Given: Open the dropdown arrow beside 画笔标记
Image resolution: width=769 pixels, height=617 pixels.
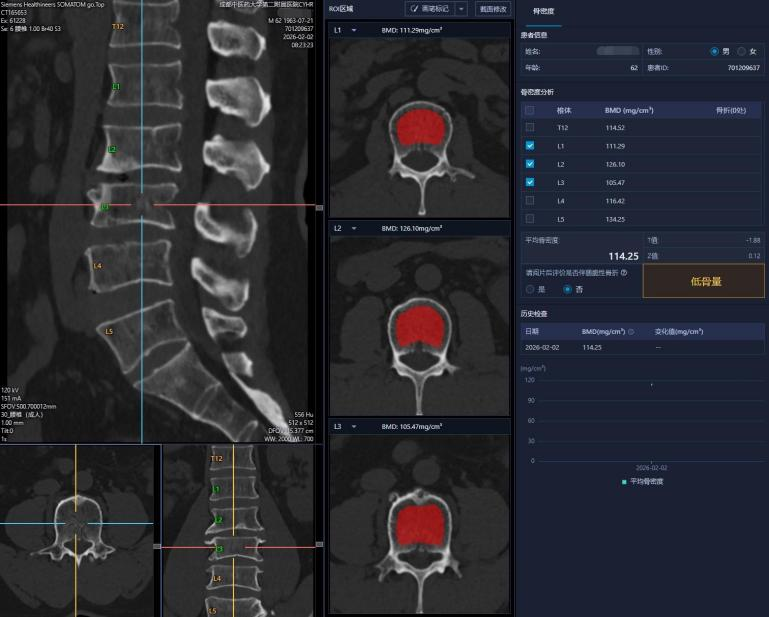Looking at the screenshot, I should [x=461, y=9].
